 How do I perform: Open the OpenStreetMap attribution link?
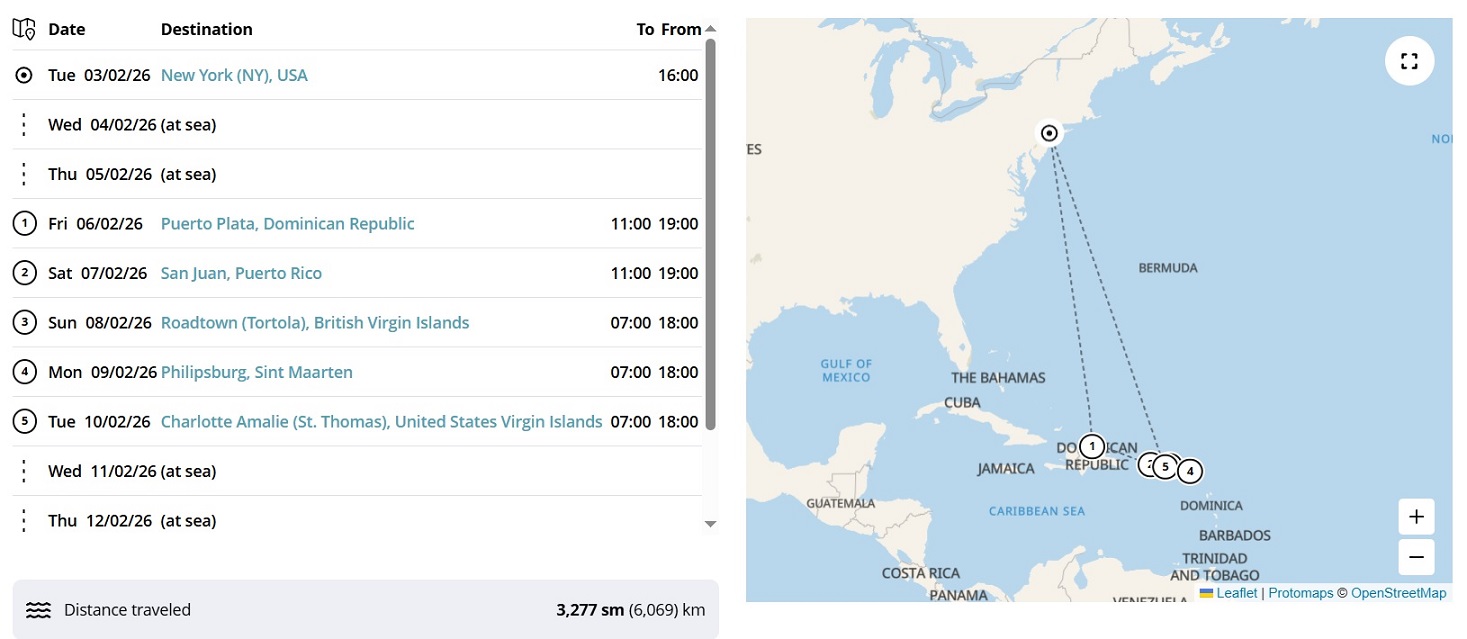pos(1398,593)
